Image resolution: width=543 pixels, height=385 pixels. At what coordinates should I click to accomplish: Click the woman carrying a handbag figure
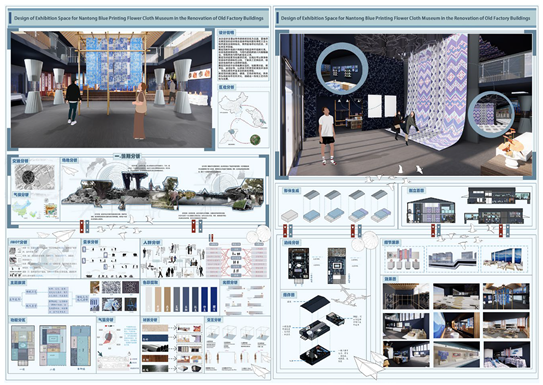tap(140, 111)
